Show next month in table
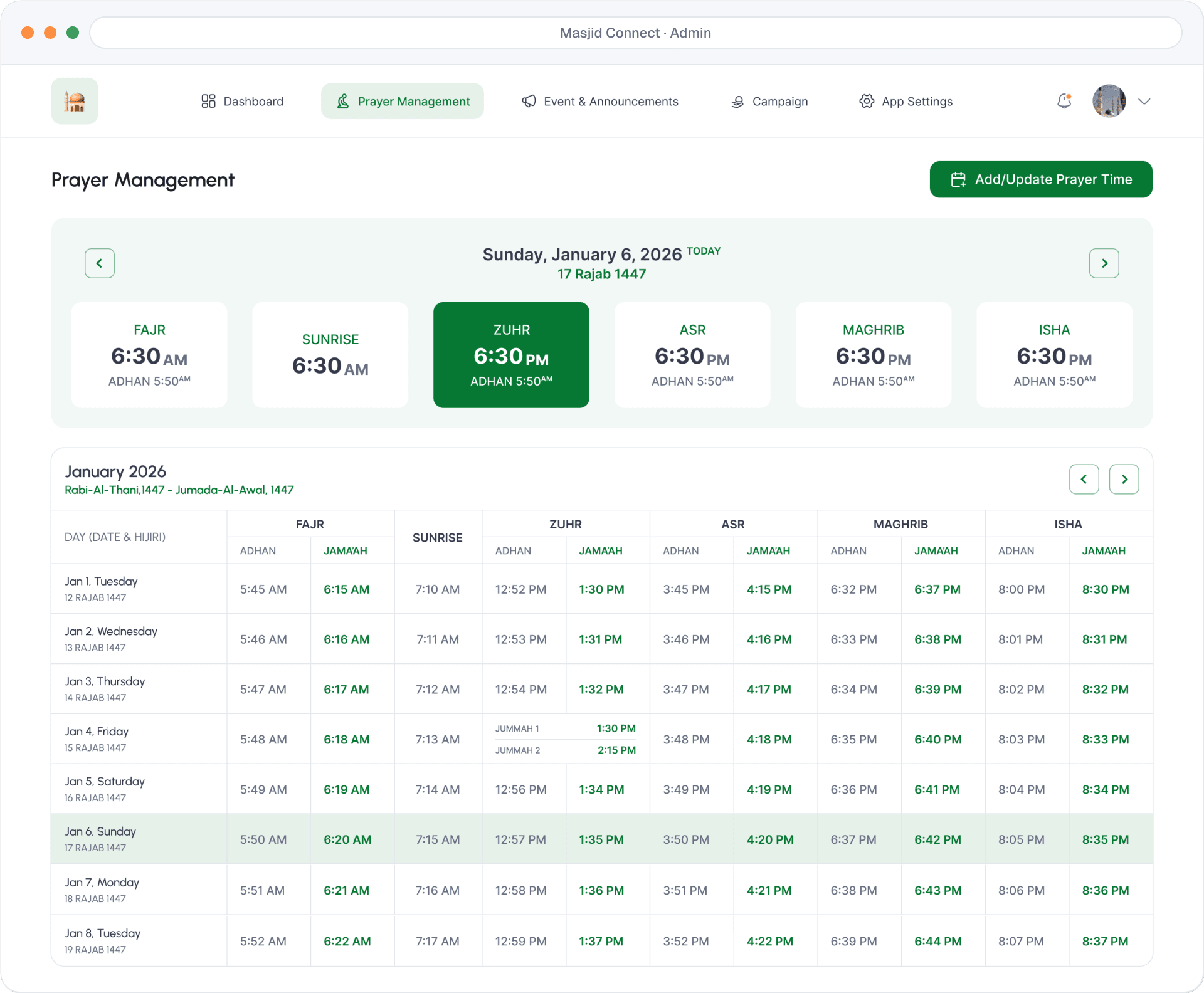This screenshot has width=1204, height=993. (1124, 480)
